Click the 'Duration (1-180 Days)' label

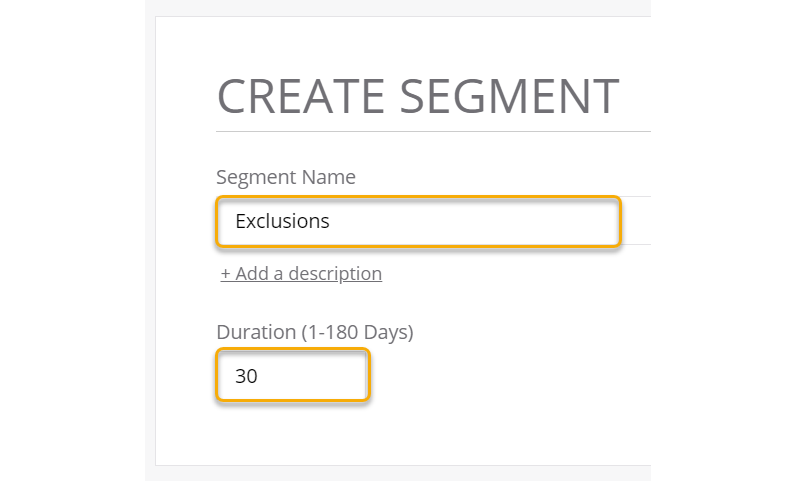pos(314,332)
